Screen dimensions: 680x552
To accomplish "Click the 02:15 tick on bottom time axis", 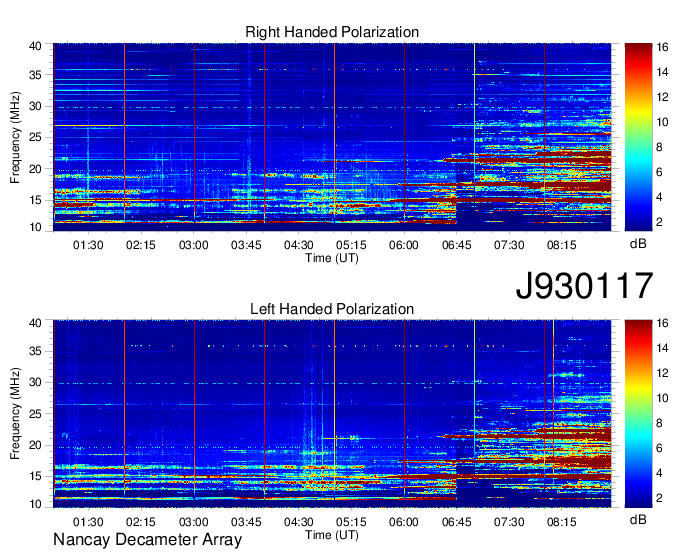I will [141, 522].
